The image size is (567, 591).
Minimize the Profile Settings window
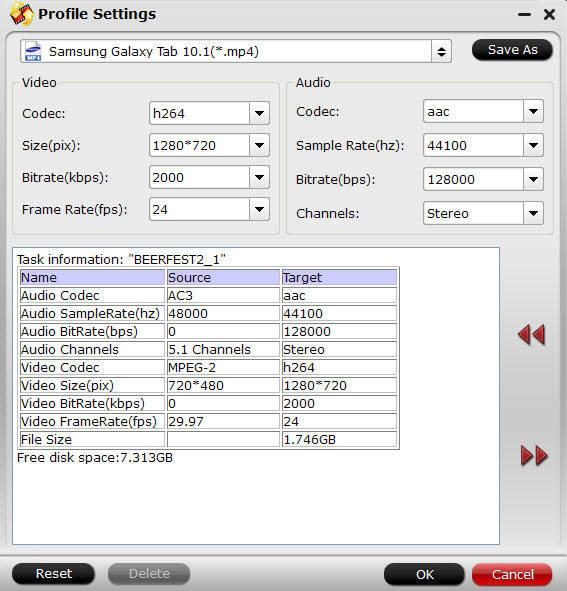(524, 15)
